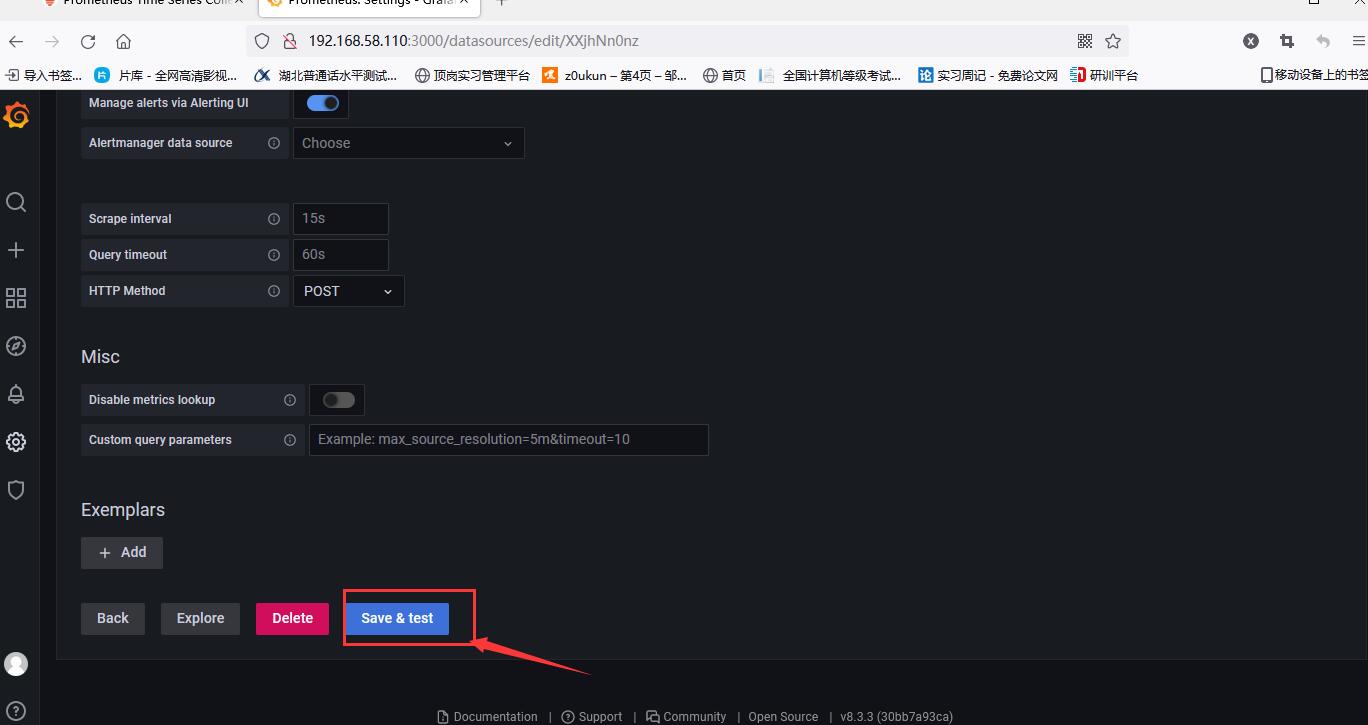Open the Dashboards grid sidebar icon
This screenshot has width=1368, height=725.
[16, 298]
